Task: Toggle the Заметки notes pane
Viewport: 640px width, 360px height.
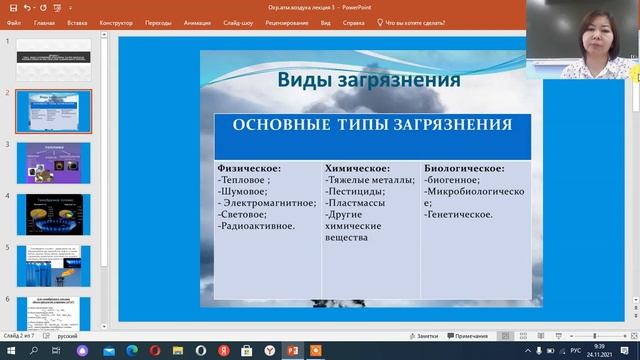Action: 424,336
